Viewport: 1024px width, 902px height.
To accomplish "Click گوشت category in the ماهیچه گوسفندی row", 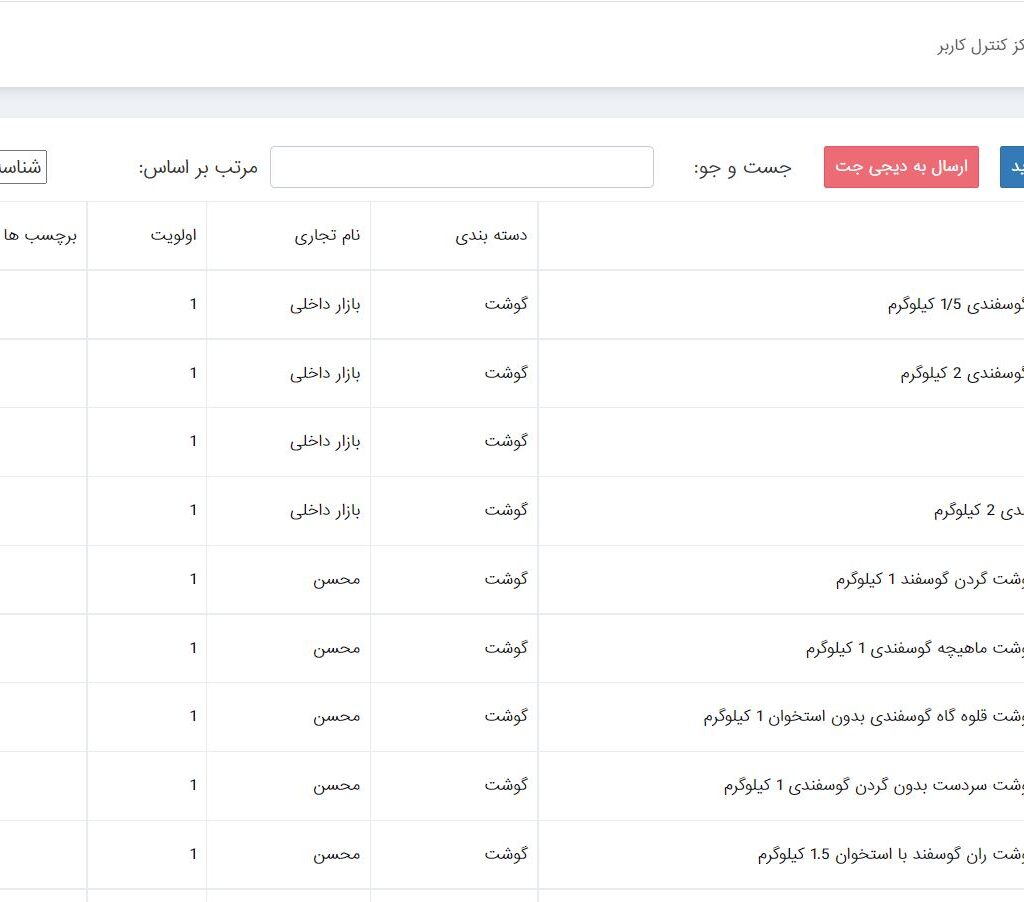I will [506, 649].
